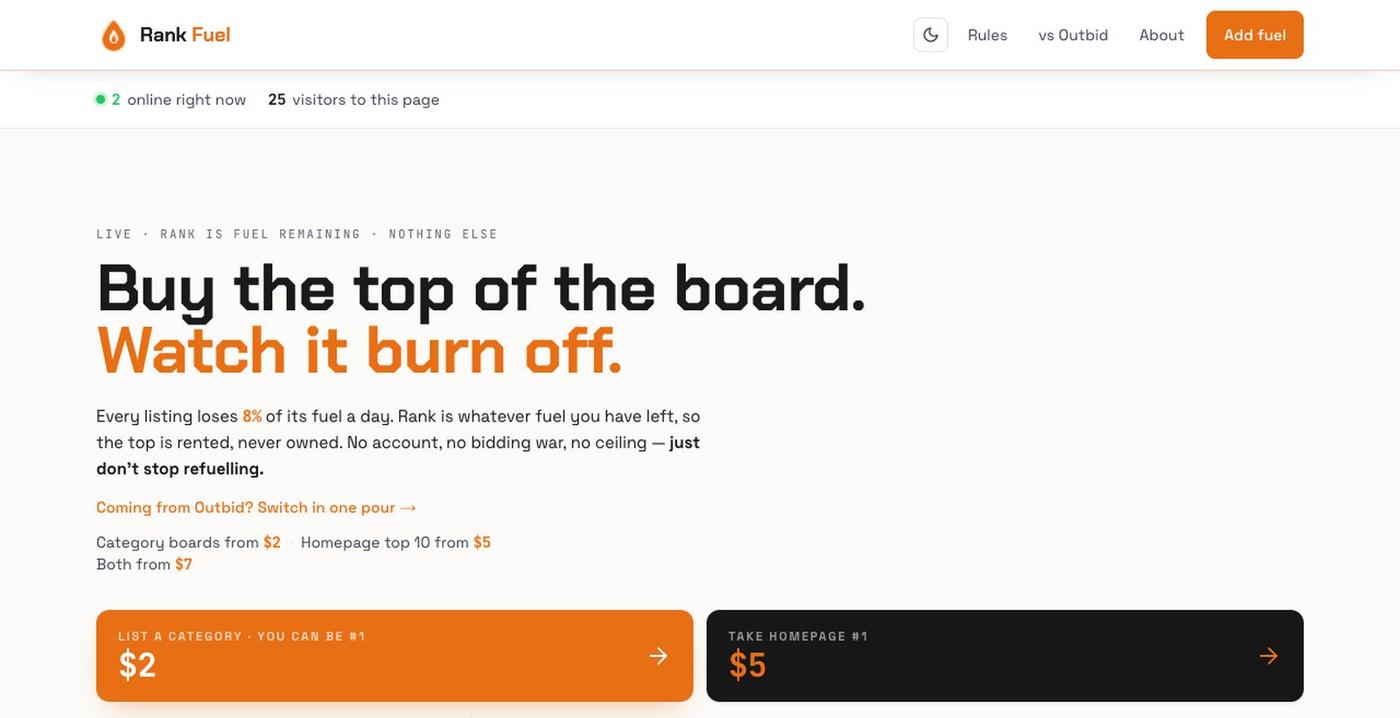Click the $7 price after 'Both from'
The image size is (1400, 718).
(x=184, y=564)
